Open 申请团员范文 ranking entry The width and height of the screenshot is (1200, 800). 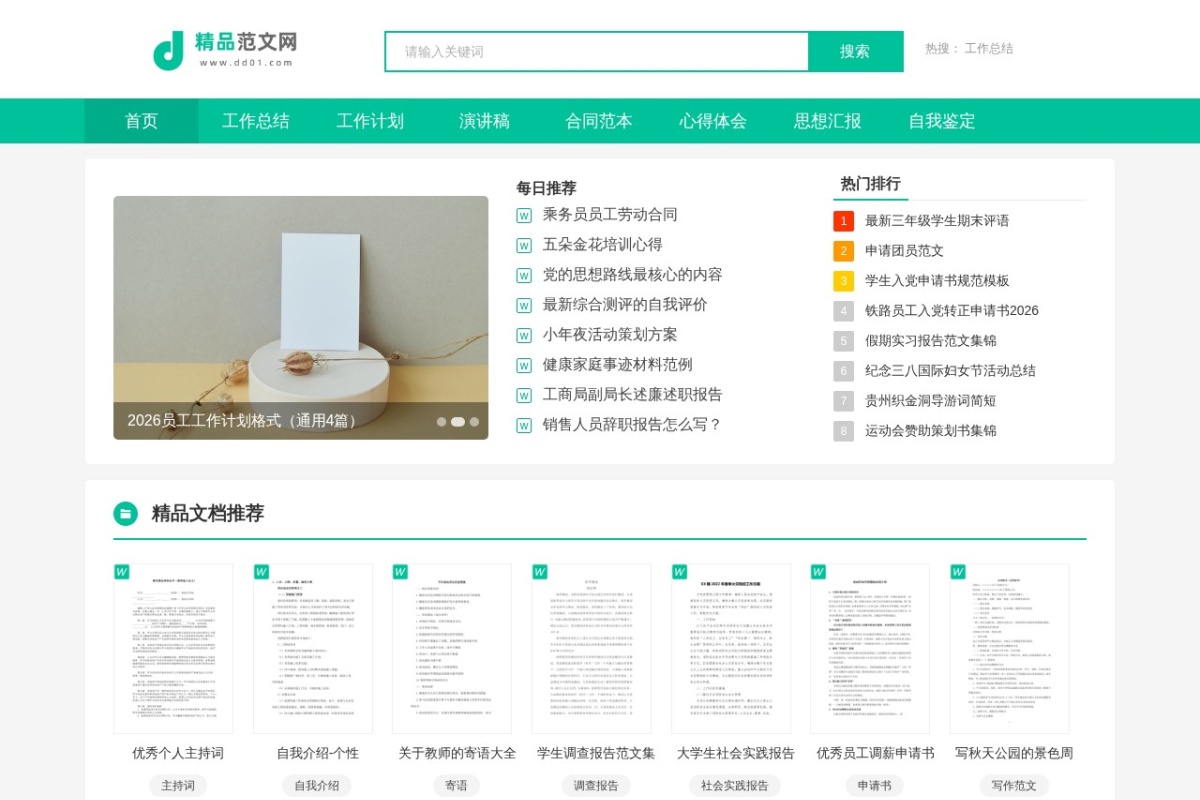tap(904, 251)
